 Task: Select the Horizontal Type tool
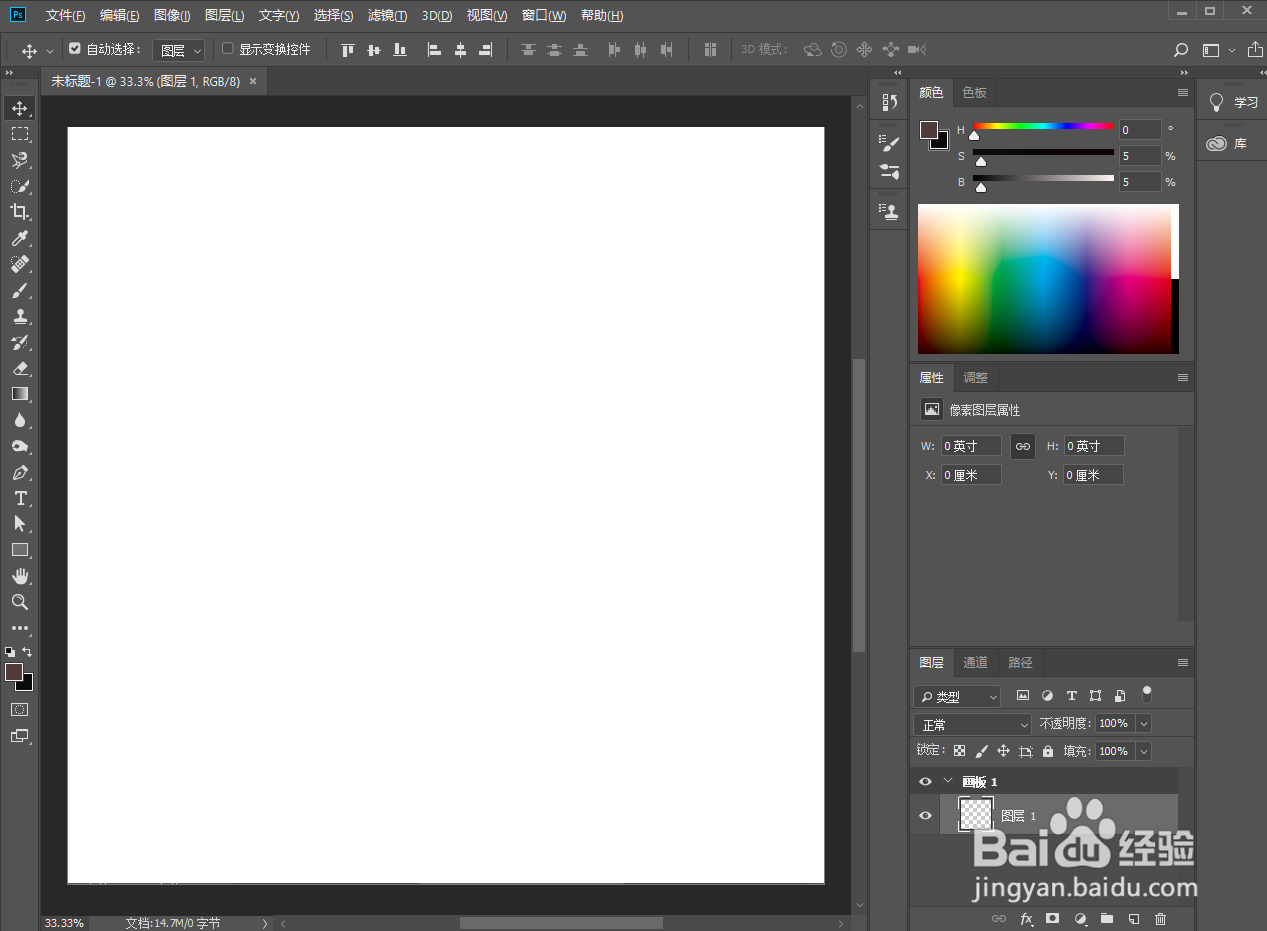[x=20, y=498]
